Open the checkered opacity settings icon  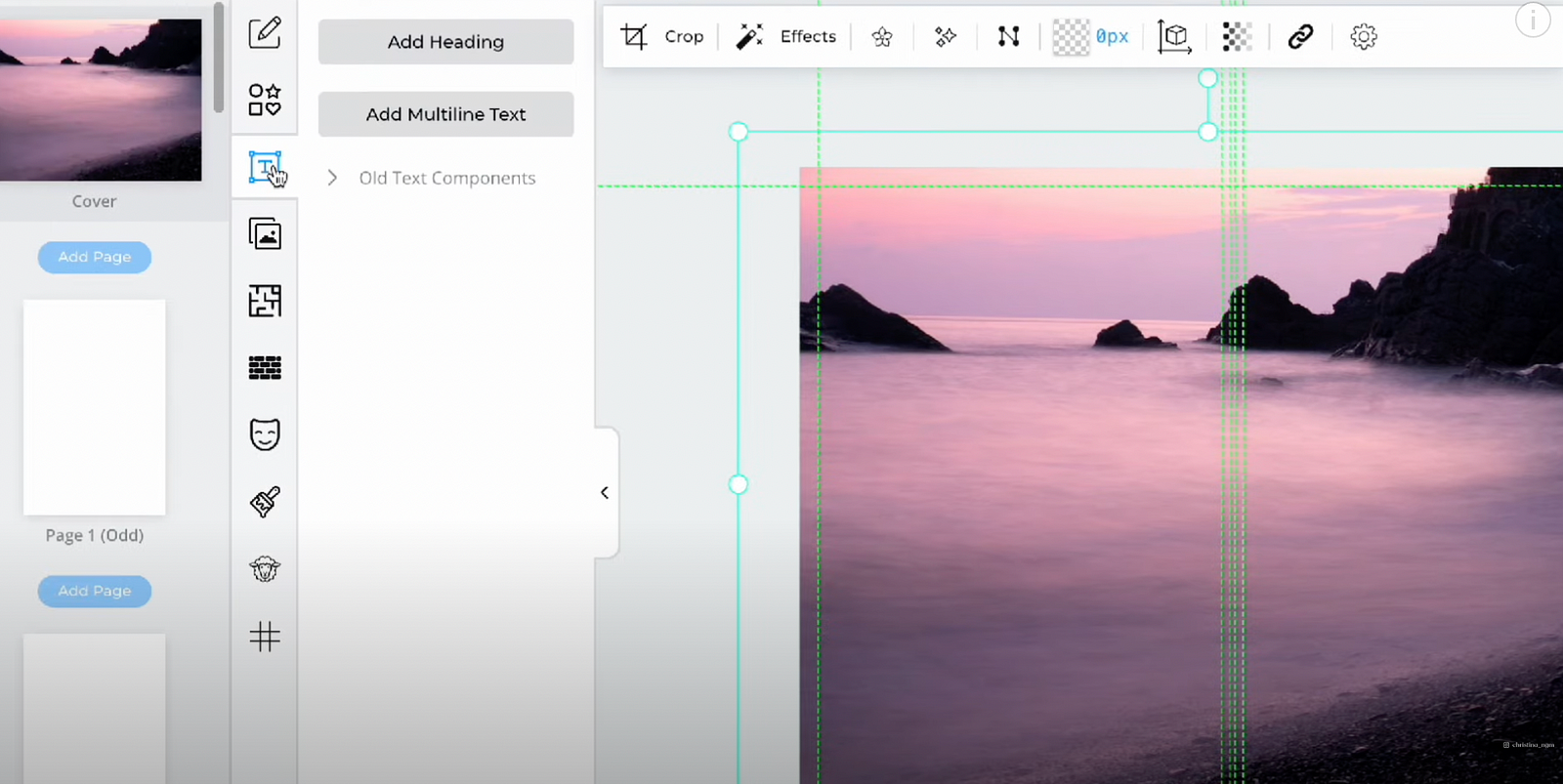coord(1237,37)
